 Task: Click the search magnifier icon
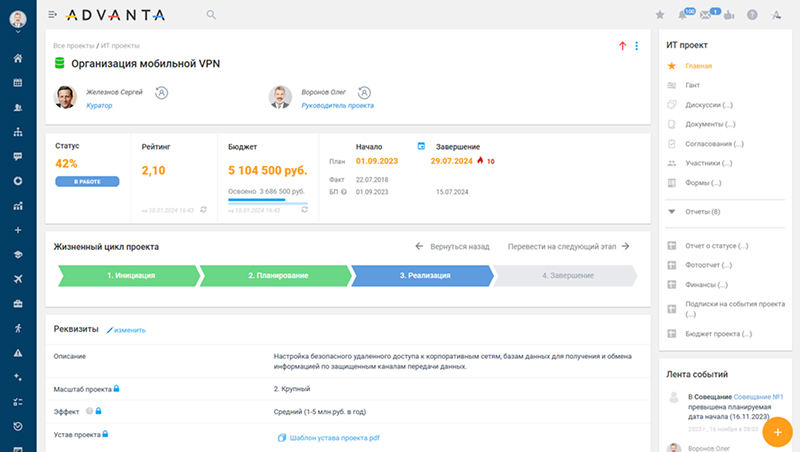pyautogui.click(x=210, y=15)
